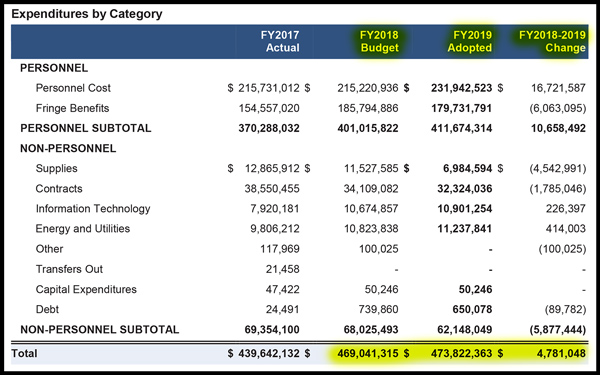Select the highlighted 'FY2018 Budget' column header

click(379, 41)
